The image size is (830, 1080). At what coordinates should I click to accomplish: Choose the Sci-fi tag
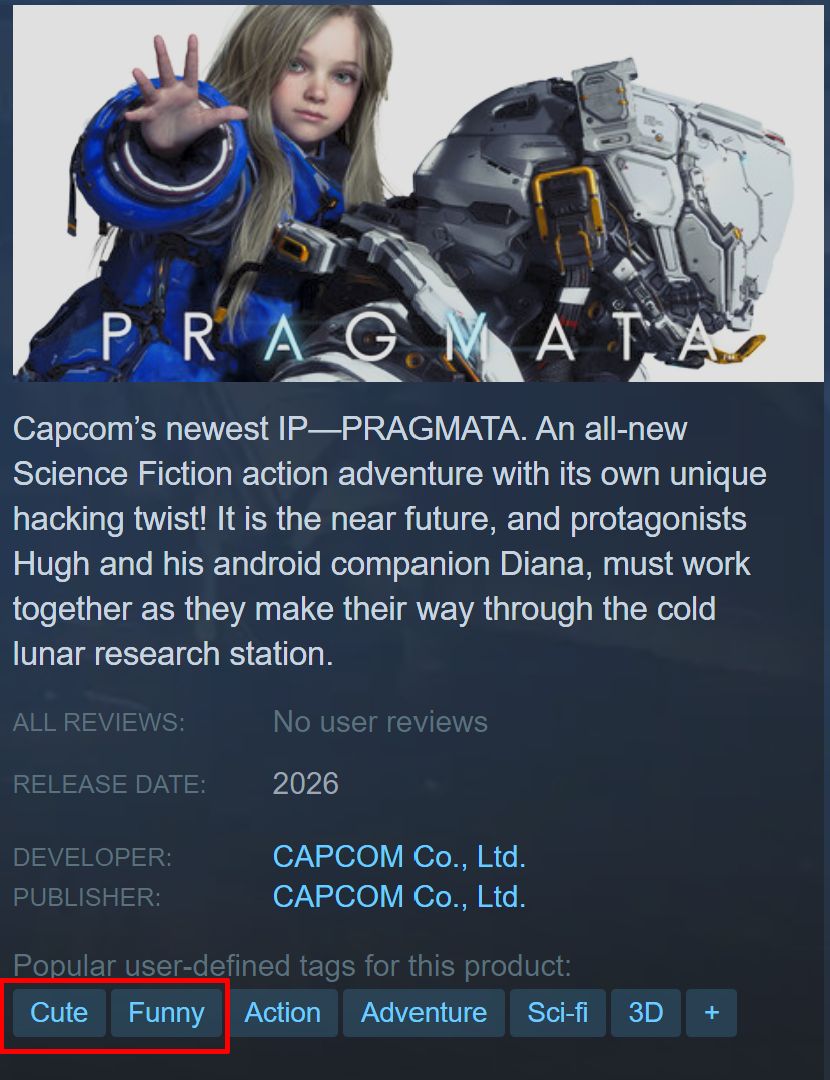click(x=558, y=1012)
